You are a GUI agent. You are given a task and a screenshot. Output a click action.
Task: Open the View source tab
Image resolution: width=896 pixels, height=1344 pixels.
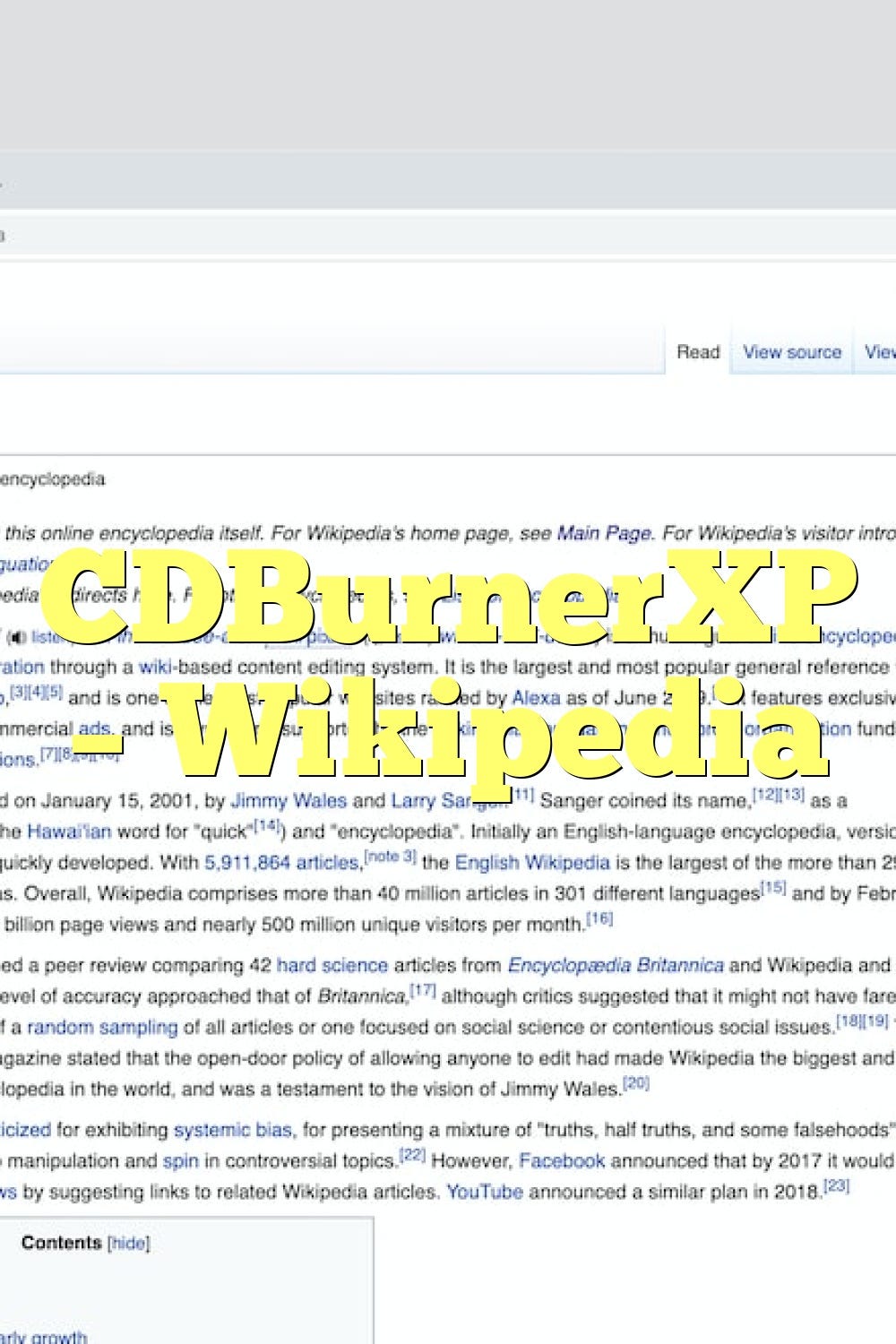pos(792,352)
